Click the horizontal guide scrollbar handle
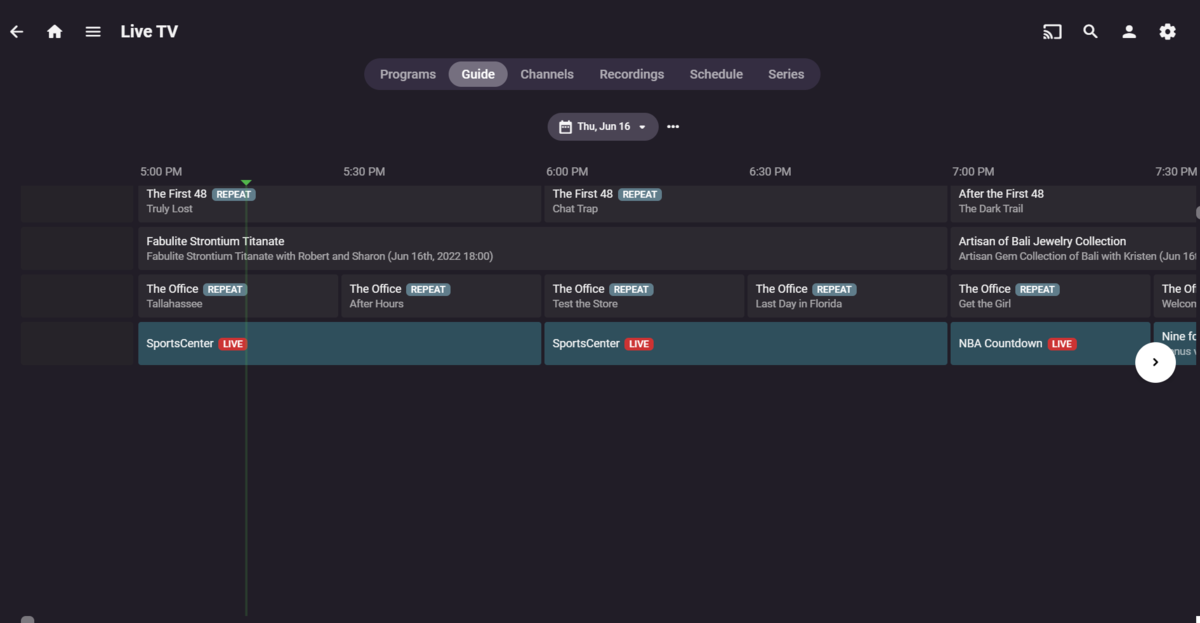The height and width of the screenshot is (623, 1200). click(x=28, y=620)
